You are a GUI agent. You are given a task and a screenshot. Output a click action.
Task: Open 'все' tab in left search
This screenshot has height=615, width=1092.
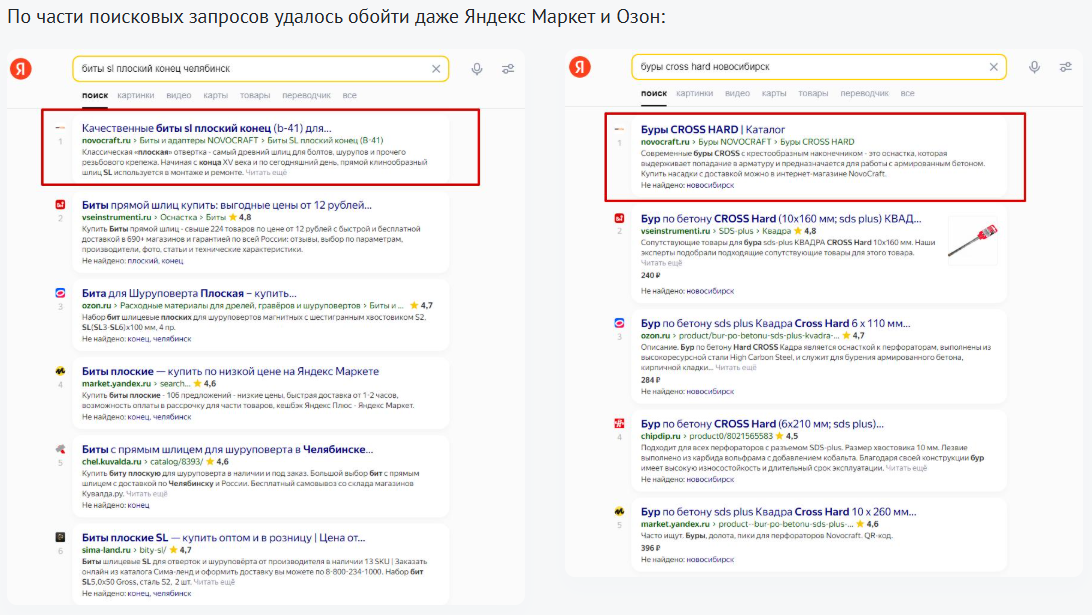(350, 95)
